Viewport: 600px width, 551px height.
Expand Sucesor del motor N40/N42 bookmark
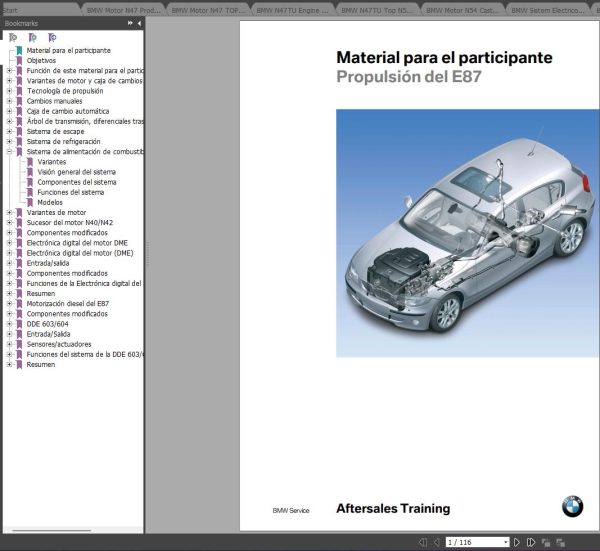point(10,223)
